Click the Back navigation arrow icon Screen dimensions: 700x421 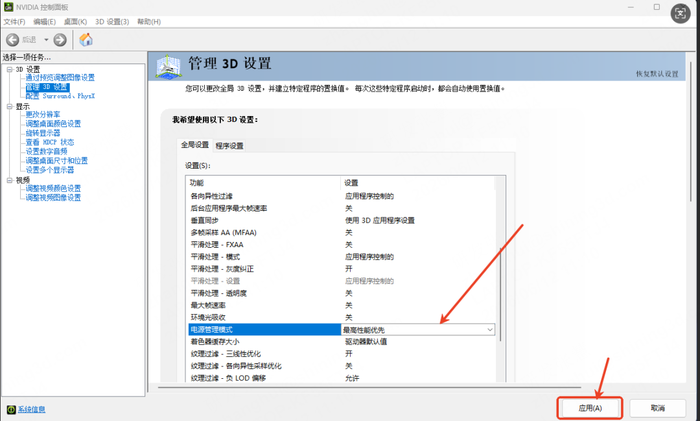point(12,40)
